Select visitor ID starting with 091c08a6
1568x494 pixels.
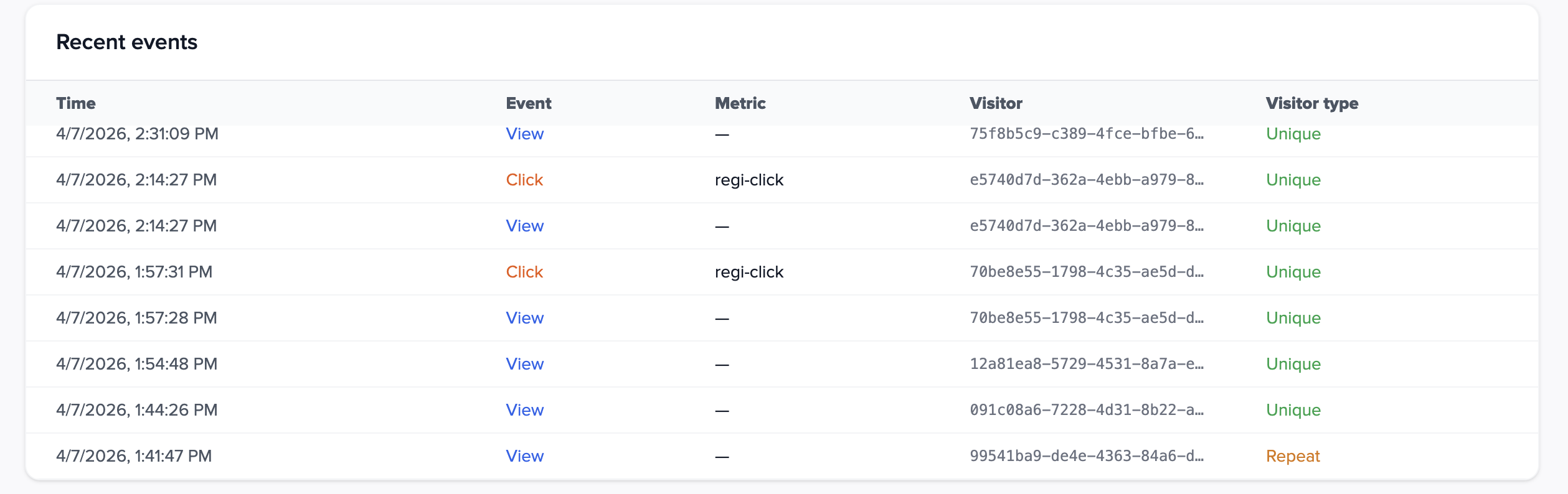coord(1086,410)
